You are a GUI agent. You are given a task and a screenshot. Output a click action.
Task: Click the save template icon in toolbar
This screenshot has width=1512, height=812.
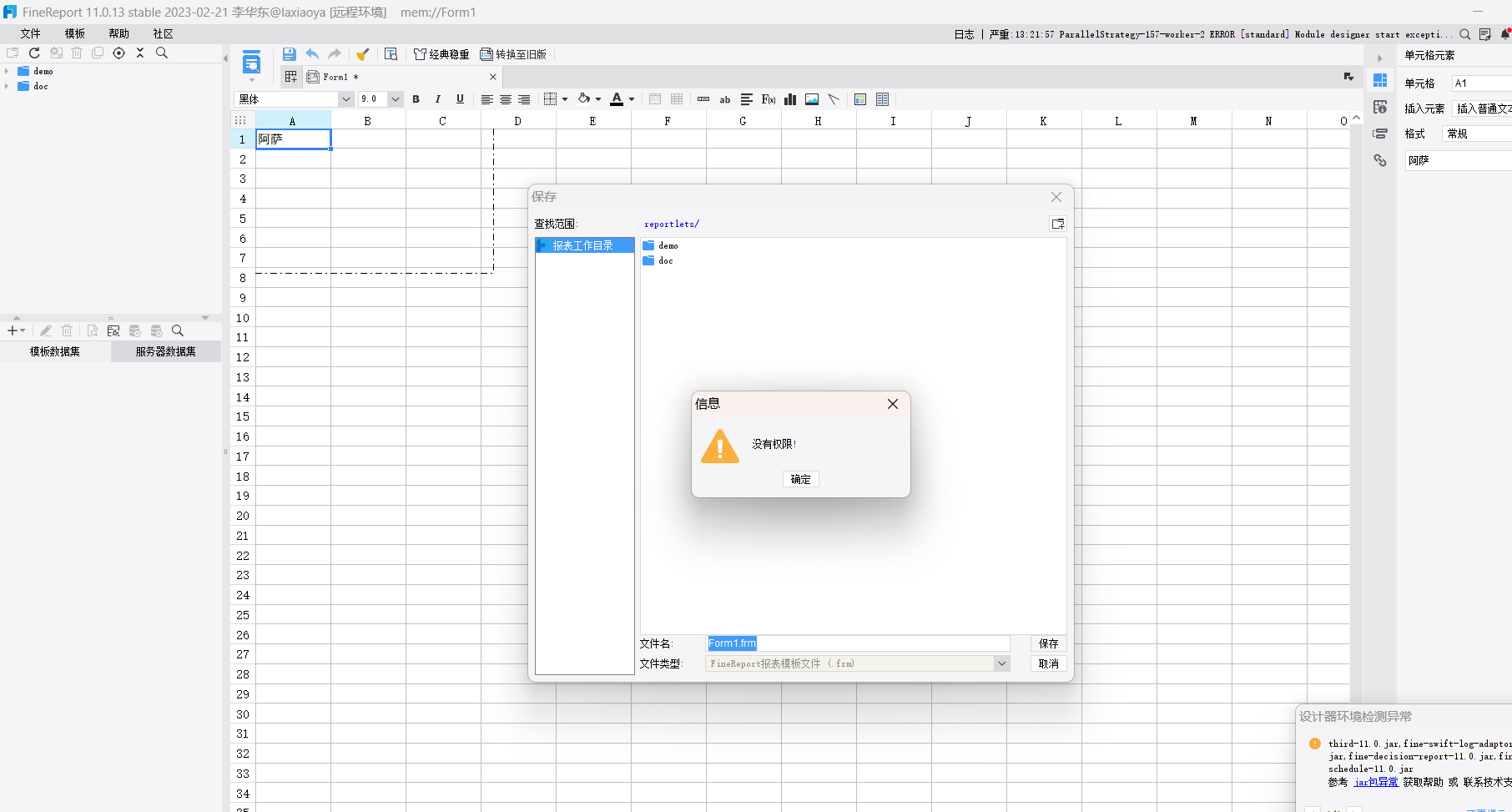click(289, 54)
